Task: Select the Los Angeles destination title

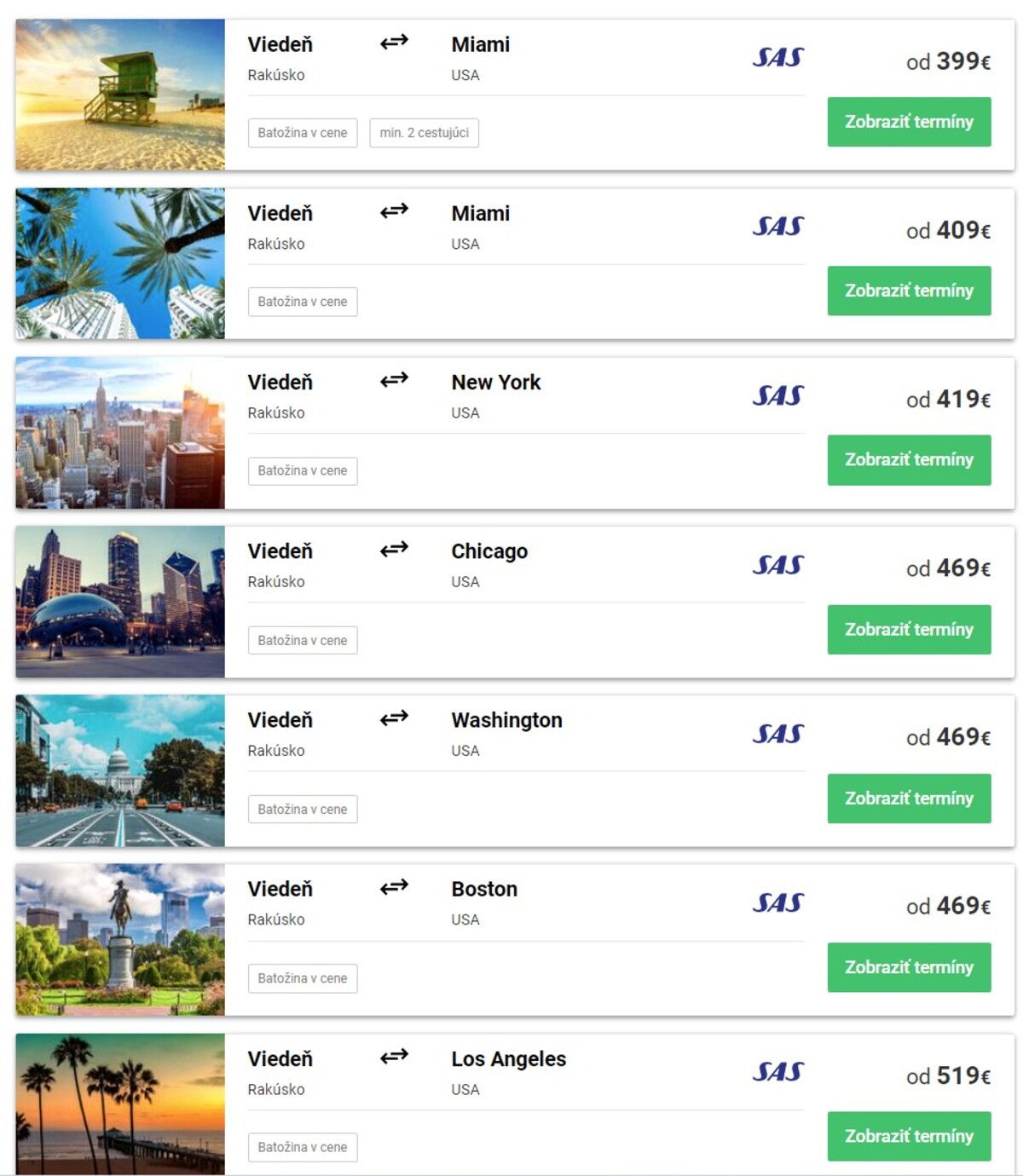Action: tap(509, 1059)
